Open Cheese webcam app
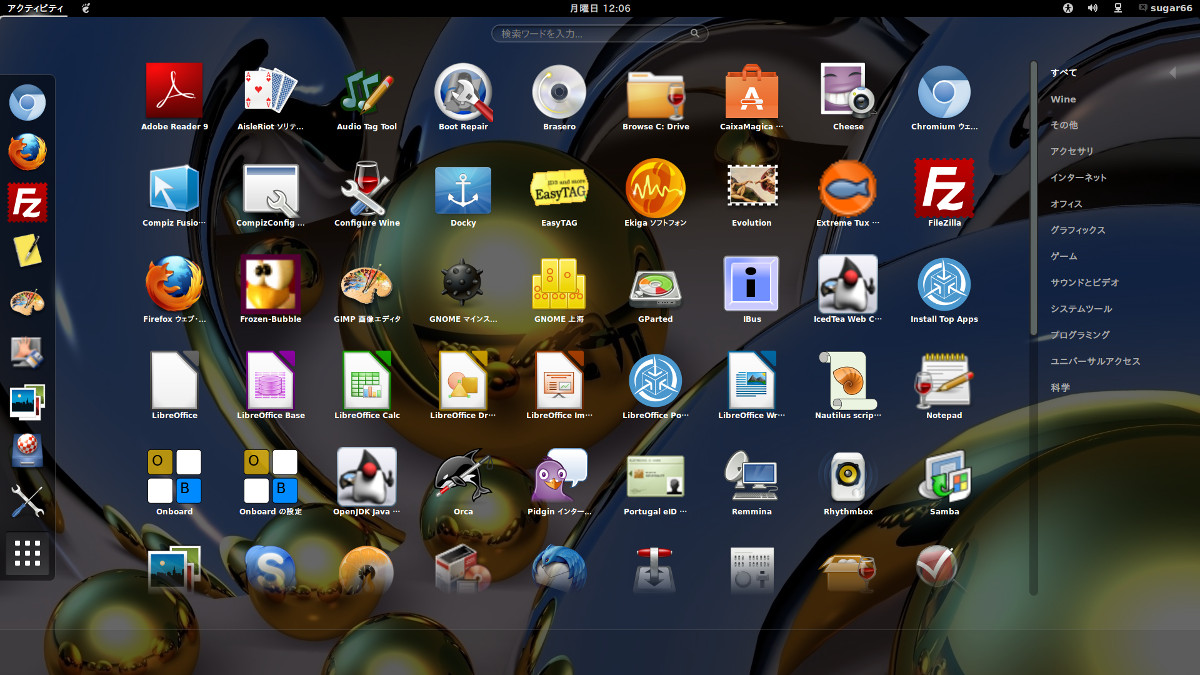 [848, 91]
